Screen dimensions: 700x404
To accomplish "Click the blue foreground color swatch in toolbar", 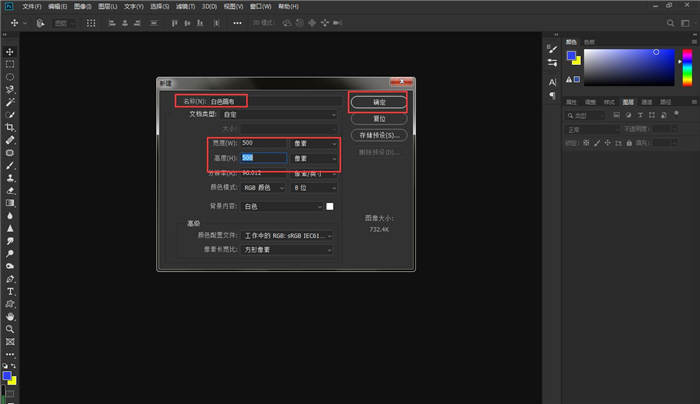I will click(8, 377).
